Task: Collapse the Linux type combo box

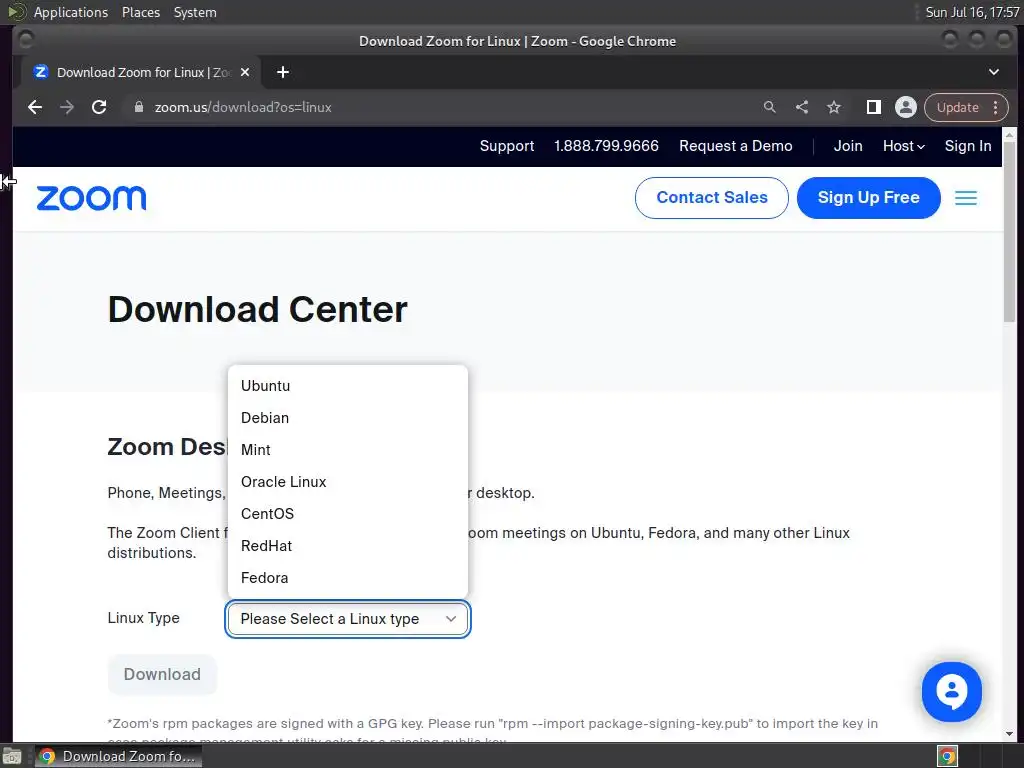Action: click(x=348, y=619)
